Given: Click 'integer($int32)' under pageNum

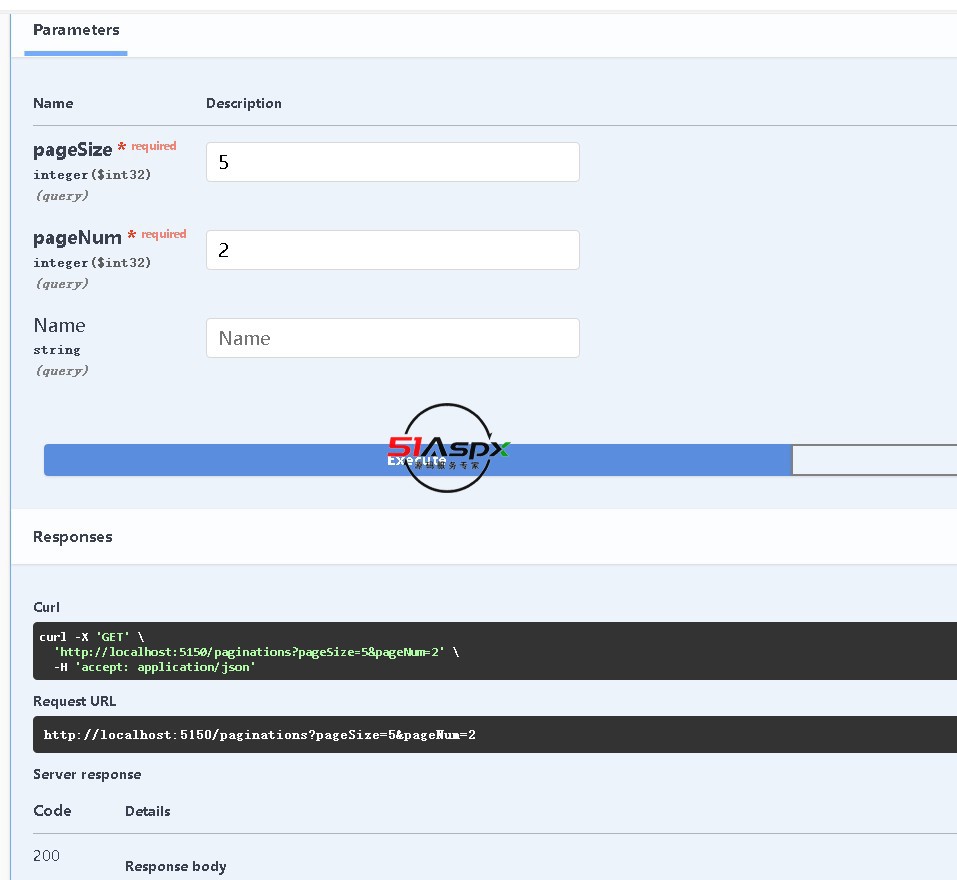Looking at the screenshot, I should 92,263.
